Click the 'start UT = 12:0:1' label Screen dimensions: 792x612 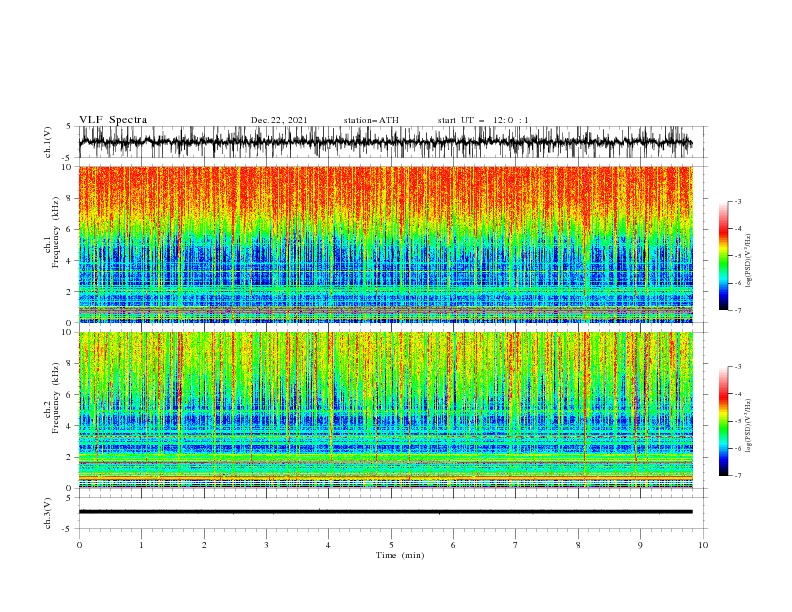click(483, 120)
